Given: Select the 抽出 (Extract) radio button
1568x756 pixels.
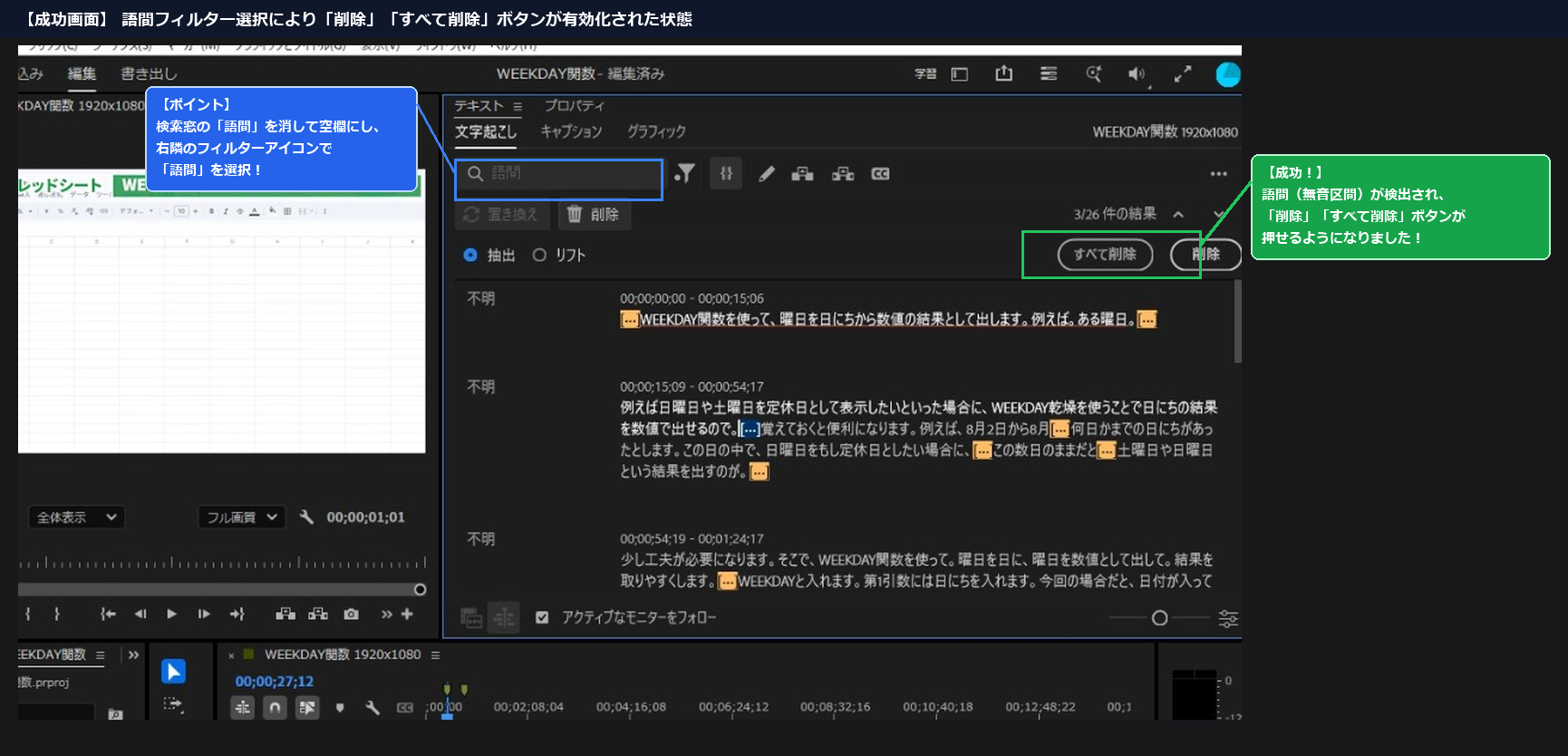Looking at the screenshot, I should tap(470, 256).
